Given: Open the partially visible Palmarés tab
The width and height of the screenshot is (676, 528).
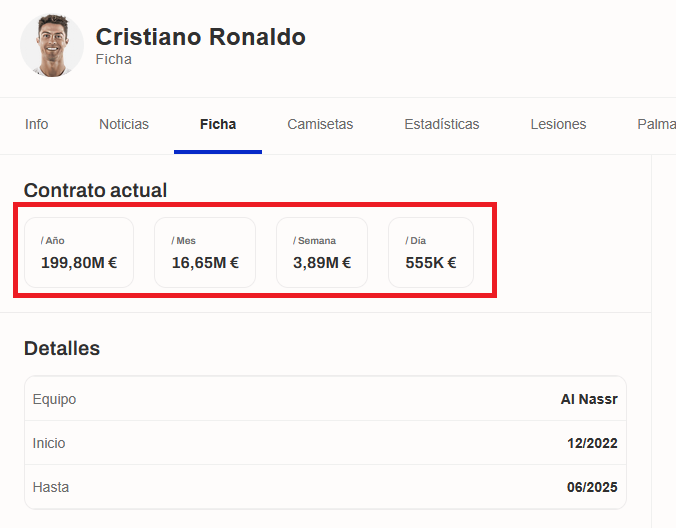Looking at the screenshot, I should click(x=656, y=124).
